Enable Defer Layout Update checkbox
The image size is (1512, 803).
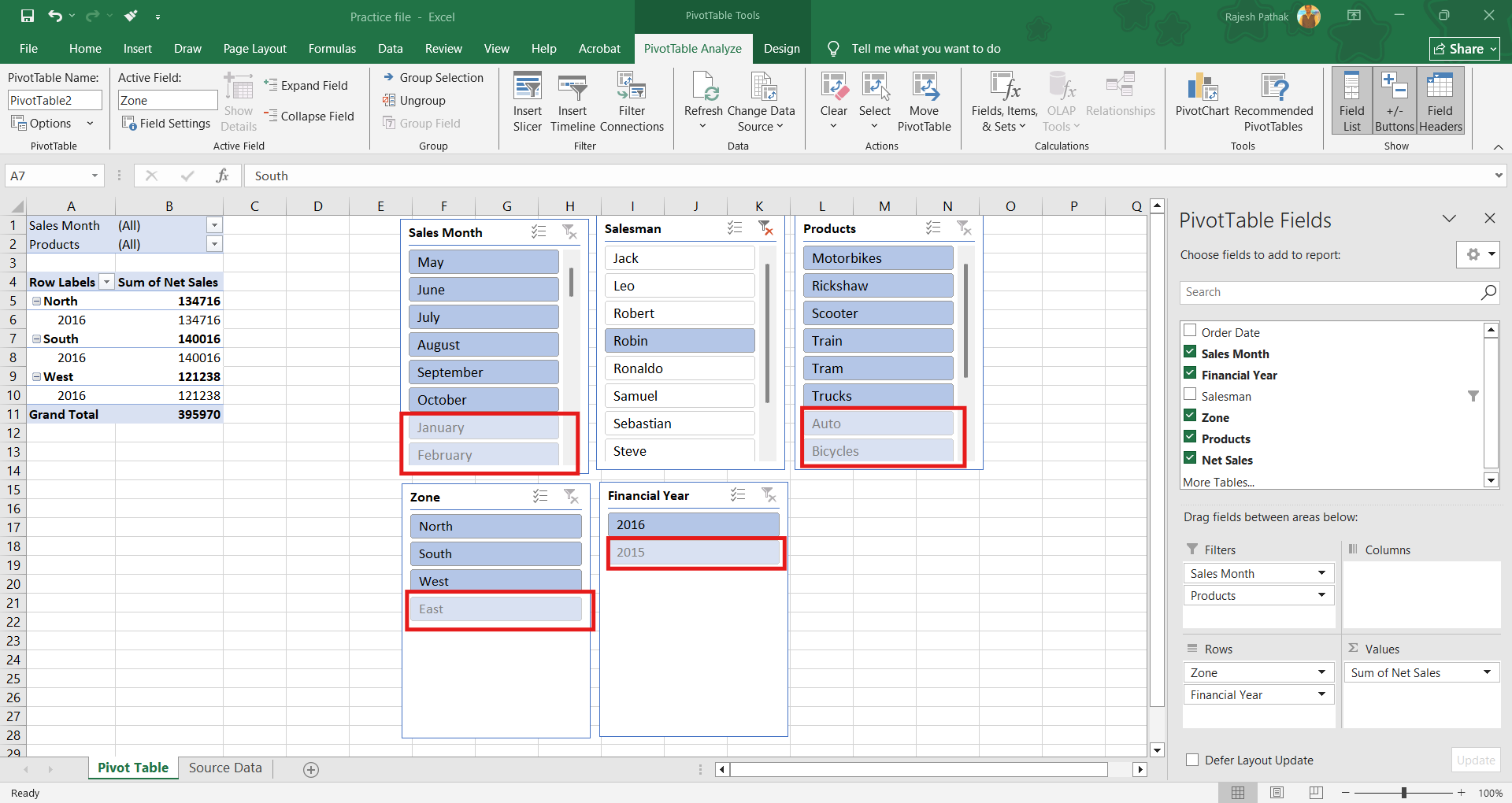1192,760
